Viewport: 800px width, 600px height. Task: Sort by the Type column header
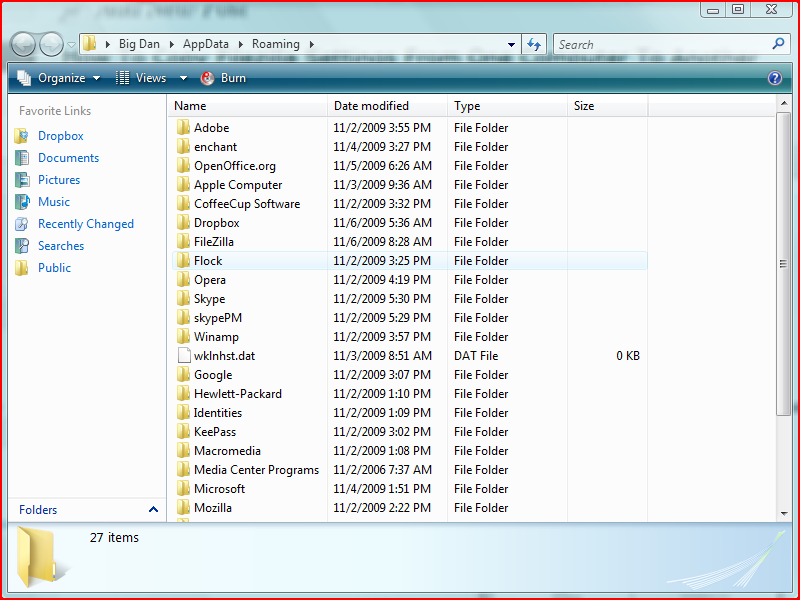tap(507, 106)
